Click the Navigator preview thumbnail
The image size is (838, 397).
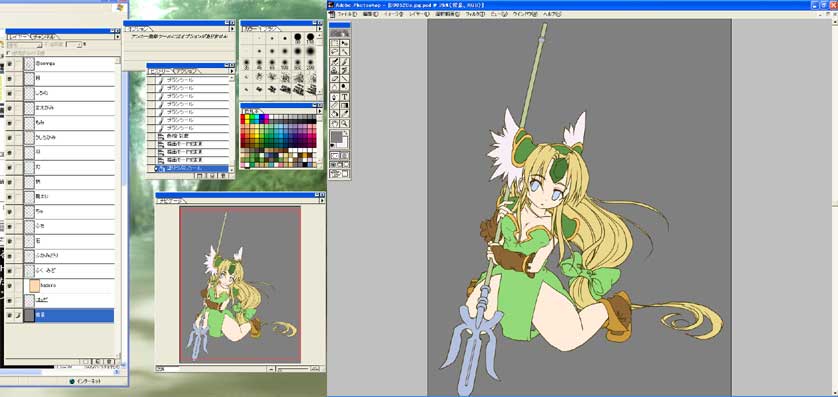(240, 284)
